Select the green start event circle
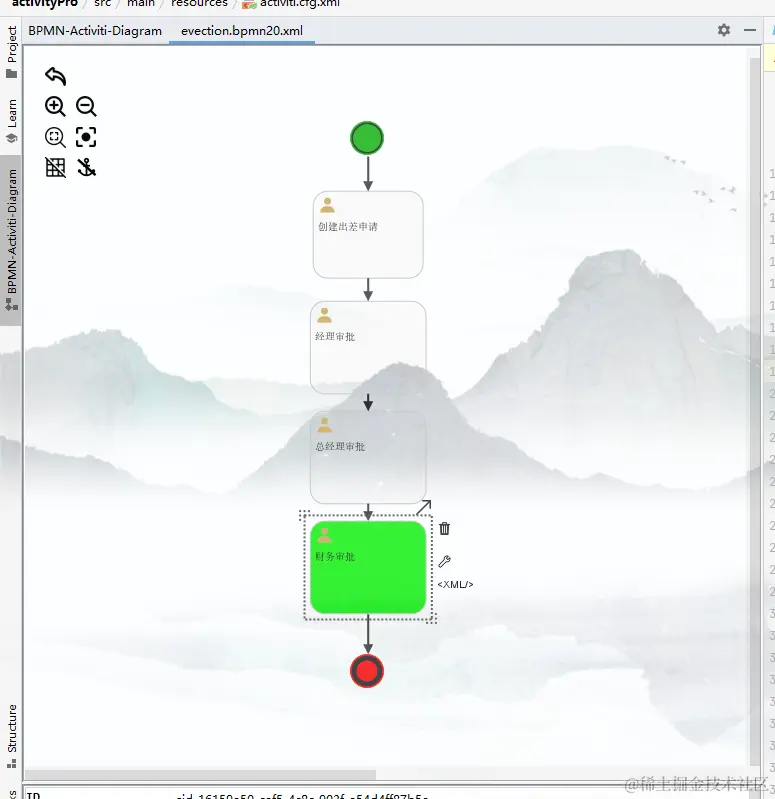 pyautogui.click(x=367, y=138)
